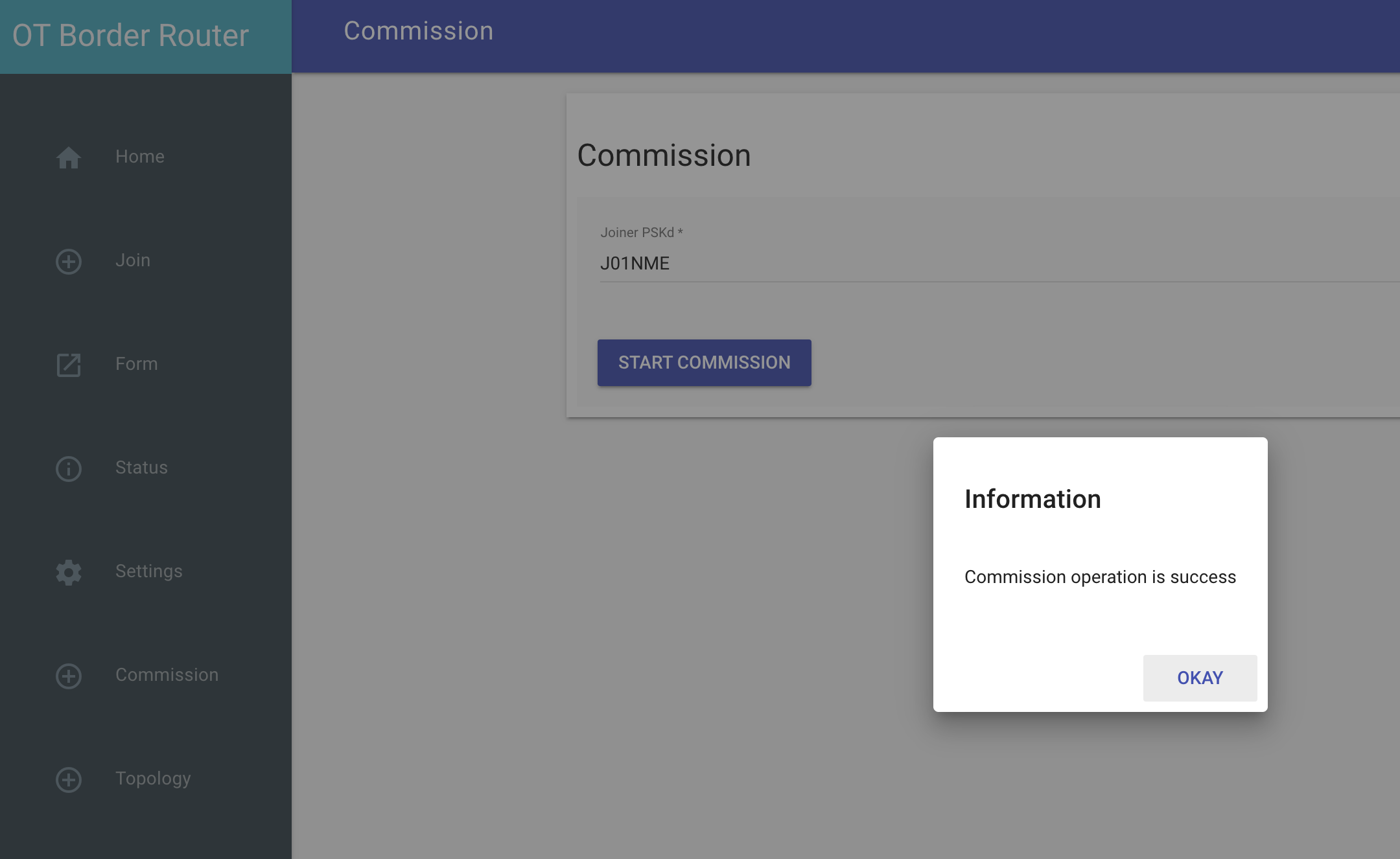Open the Topology sidebar label
Screen dimensions: 1400x859
coord(153,779)
